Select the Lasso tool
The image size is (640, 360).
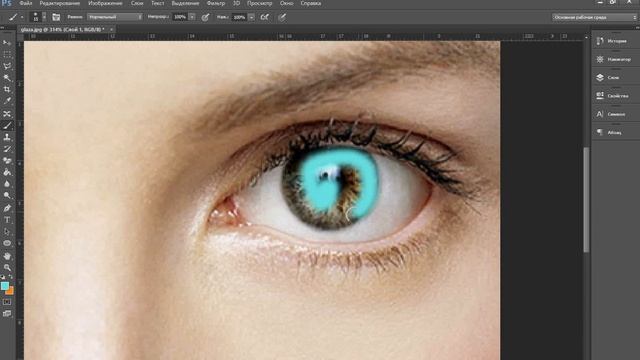click(7, 66)
